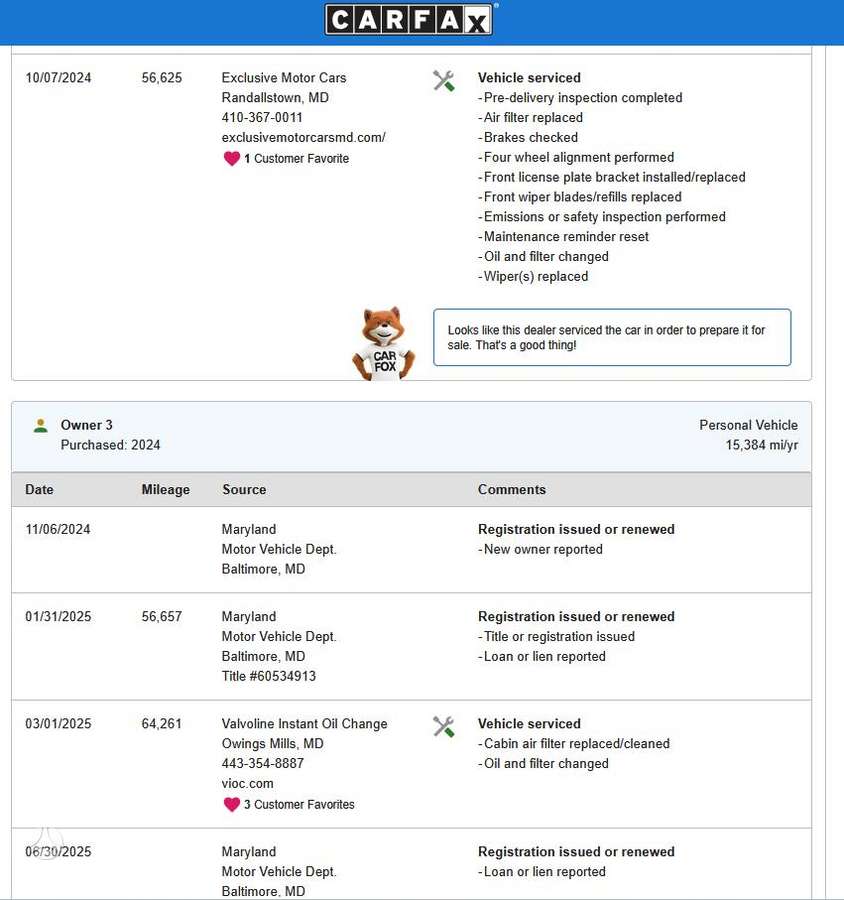Click Vehicle serviced heading for 10/07/2024
The height and width of the screenshot is (900, 844).
tap(529, 77)
